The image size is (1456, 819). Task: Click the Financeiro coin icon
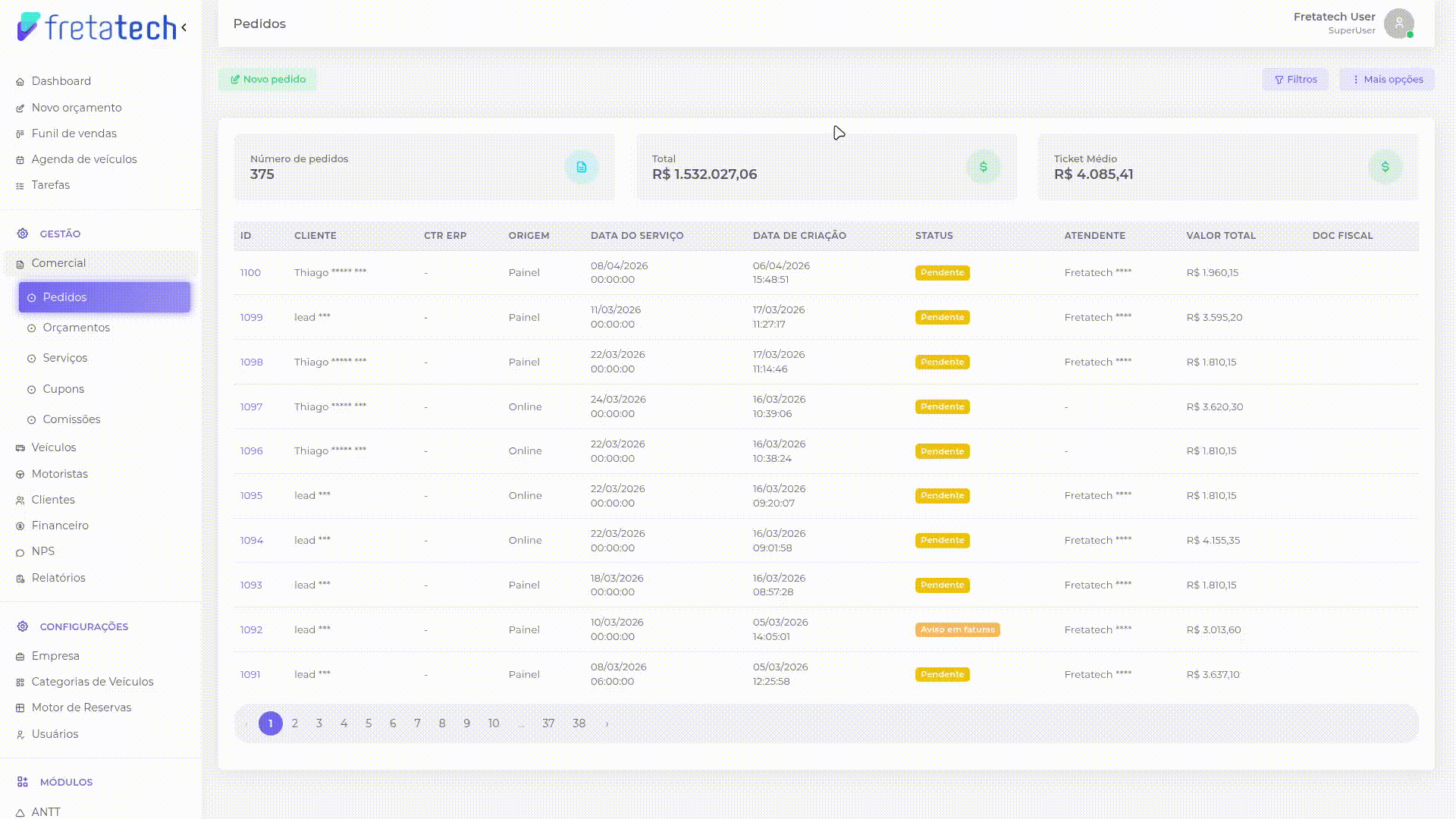click(20, 526)
